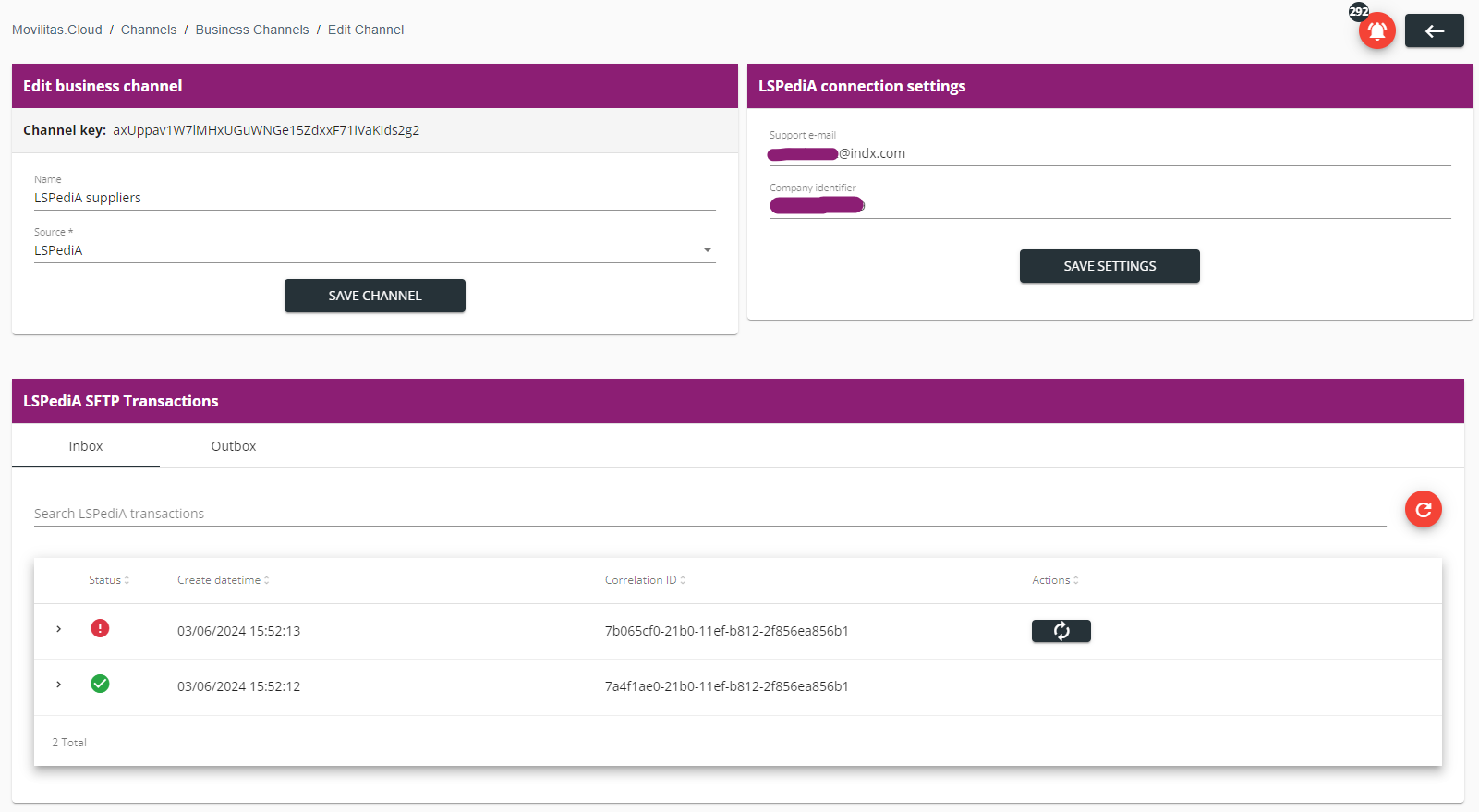Switch to the Inbox tab

coord(86,446)
